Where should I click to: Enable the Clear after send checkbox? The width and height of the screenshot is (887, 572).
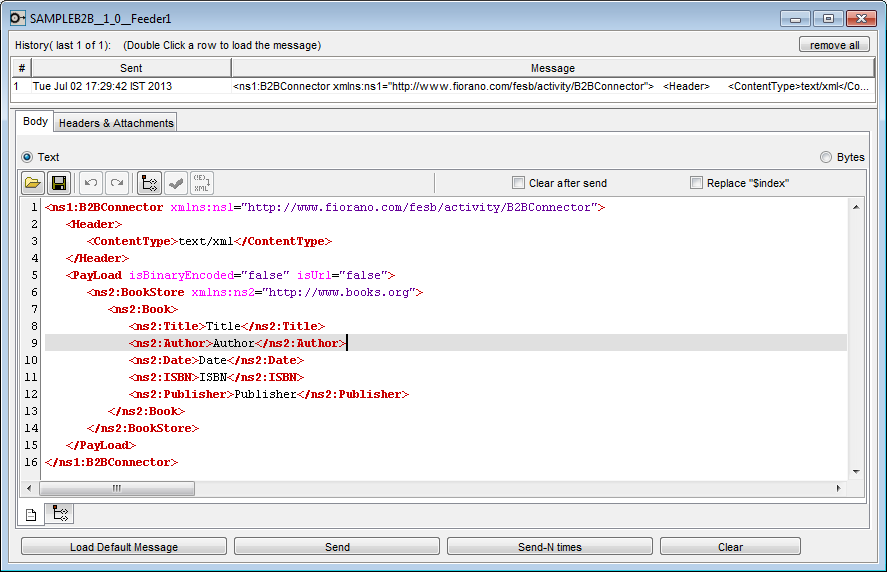pos(518,183)
